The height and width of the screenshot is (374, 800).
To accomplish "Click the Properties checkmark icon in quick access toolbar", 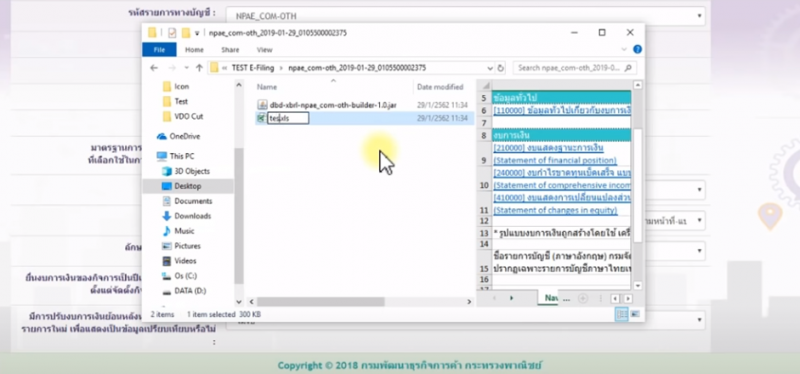I will click(172, 33).
